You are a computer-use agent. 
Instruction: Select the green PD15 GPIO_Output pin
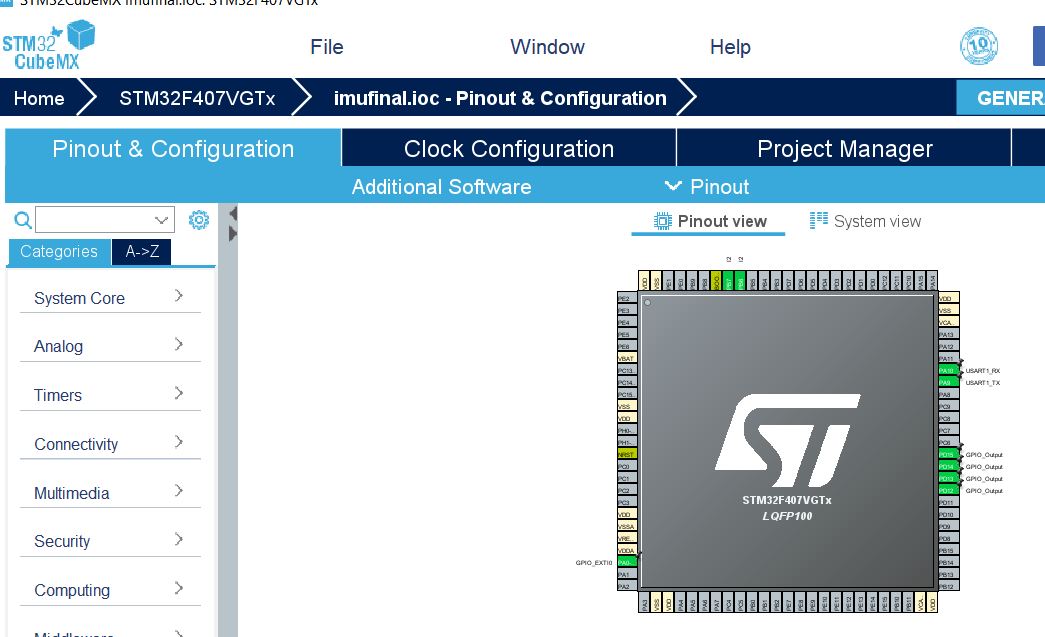click(948, 454)
